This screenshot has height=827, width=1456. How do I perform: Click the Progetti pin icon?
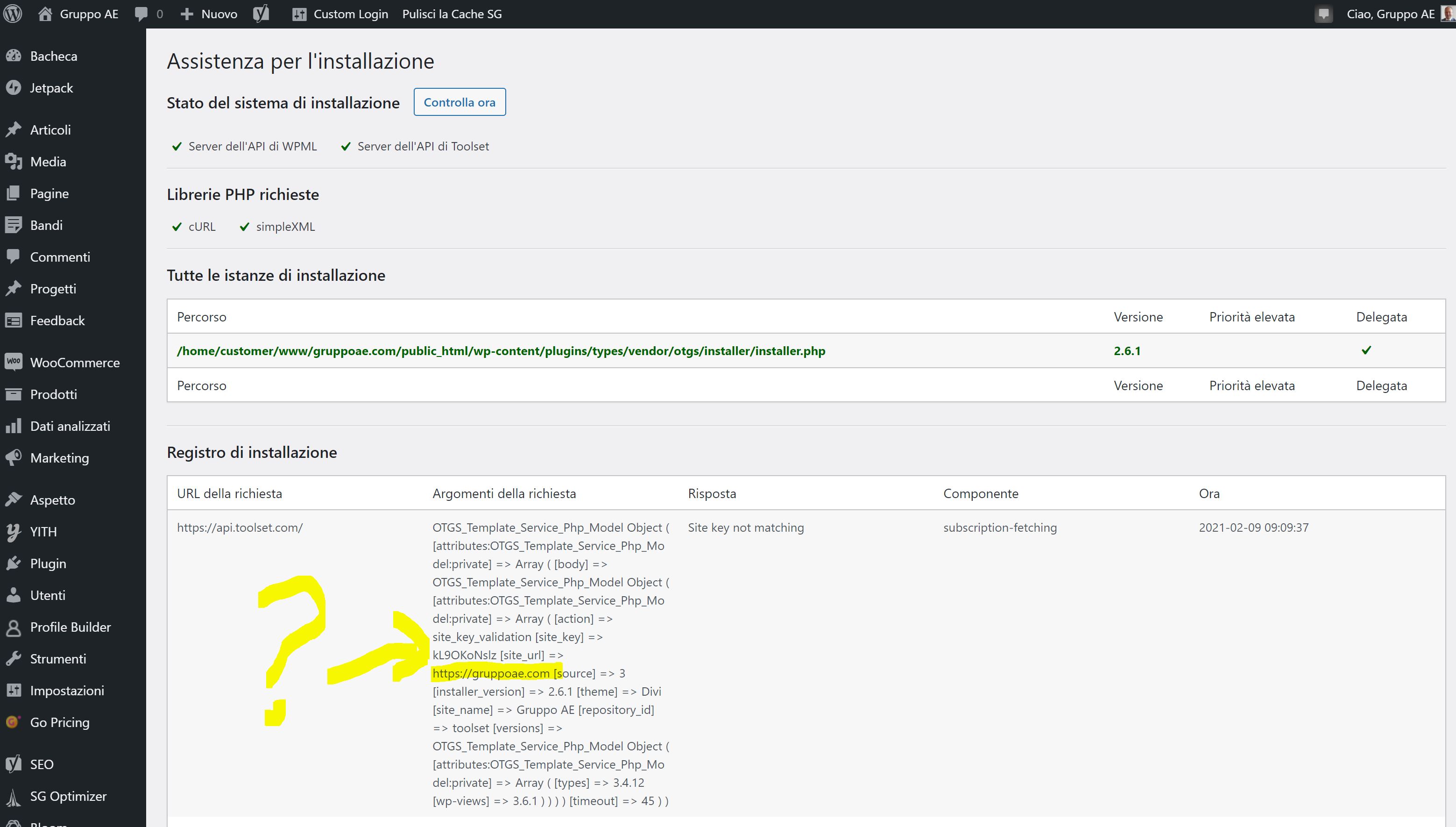14,289
